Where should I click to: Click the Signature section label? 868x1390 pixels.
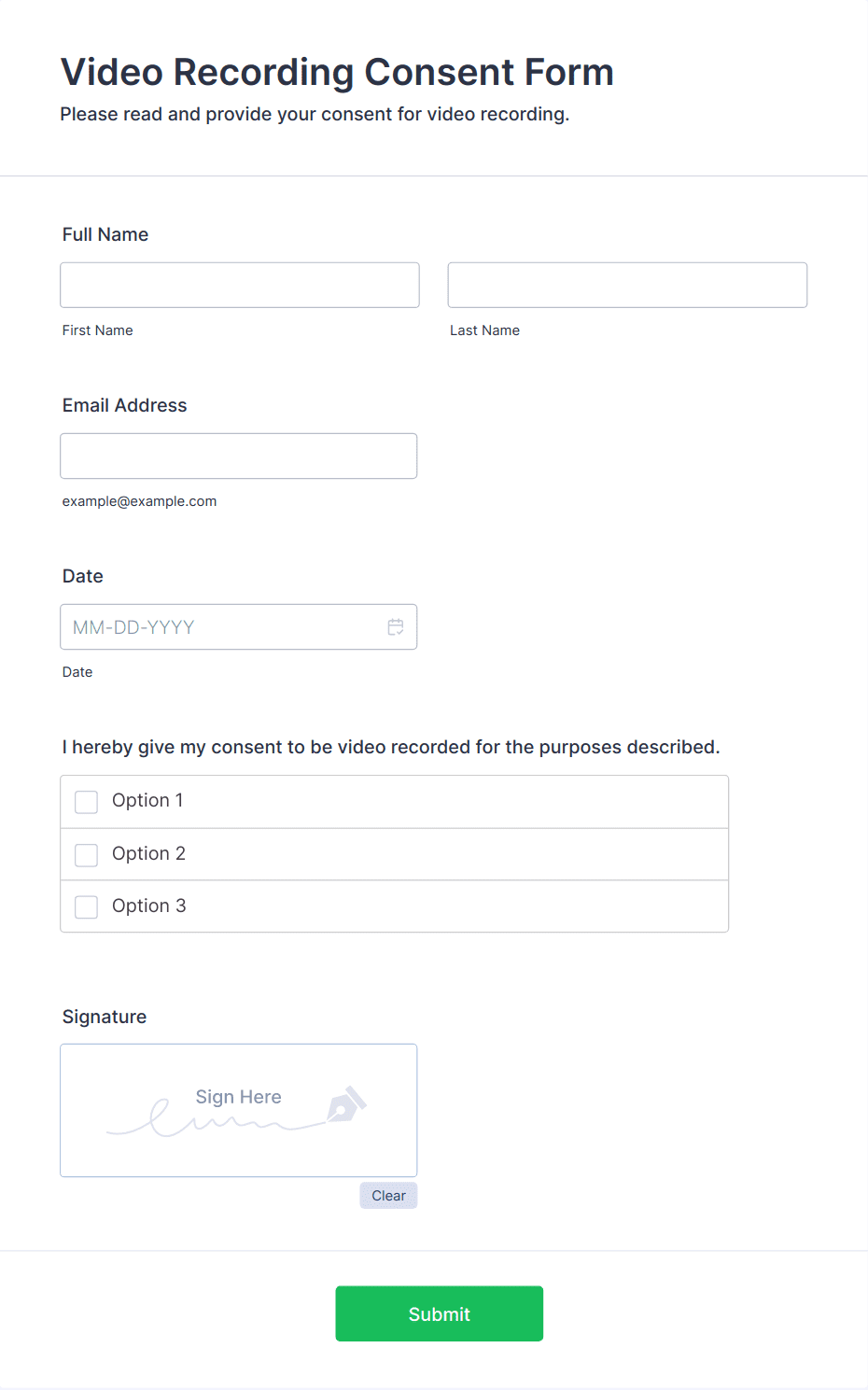[105, 1017]
